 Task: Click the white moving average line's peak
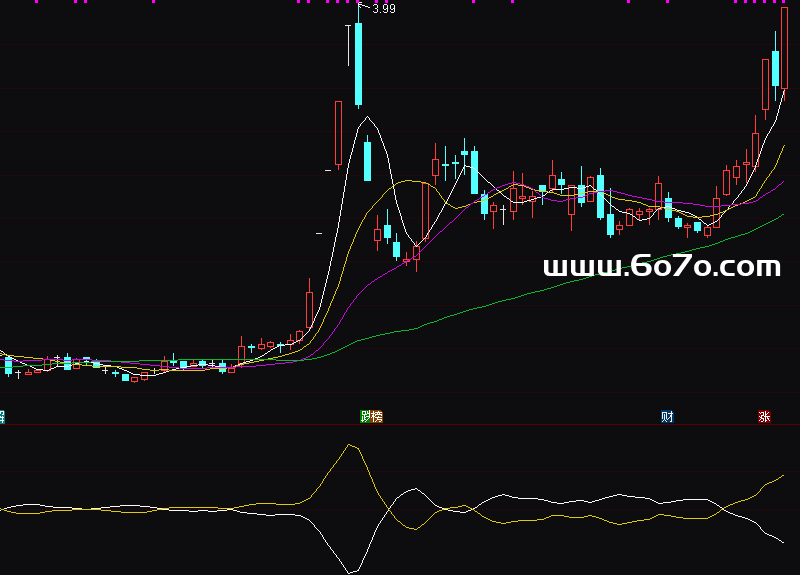(x=368, y=118)
